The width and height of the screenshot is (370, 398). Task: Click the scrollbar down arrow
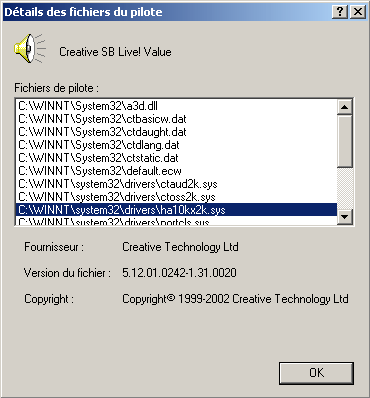pyautogui.click(x=345, y=217)
